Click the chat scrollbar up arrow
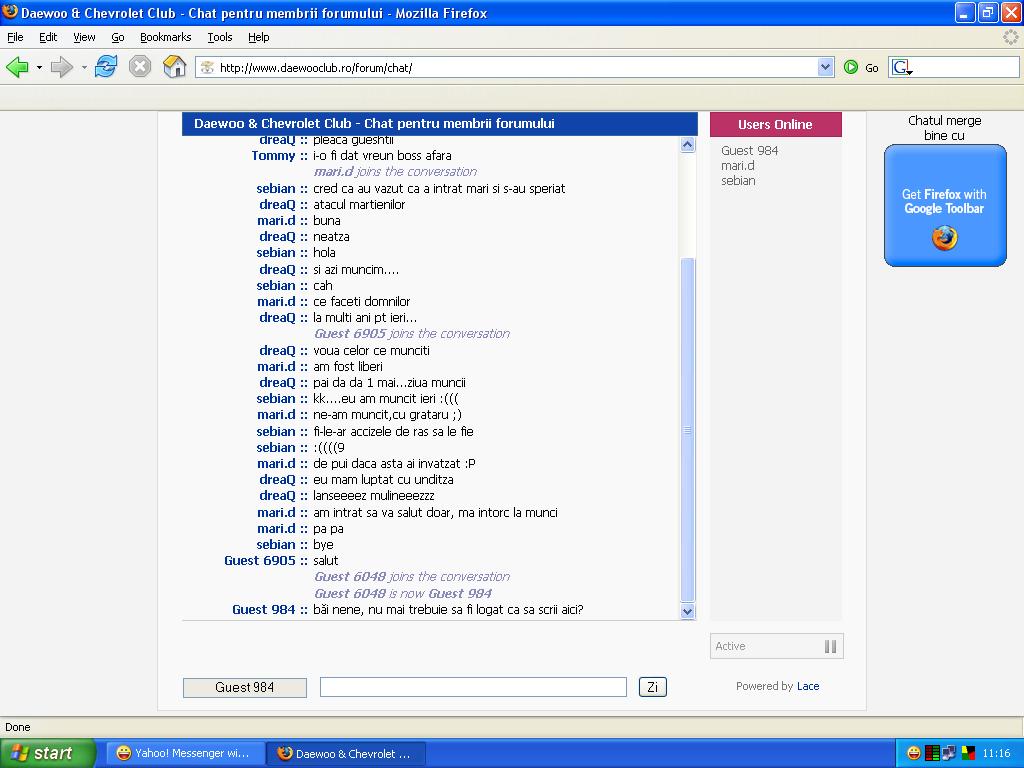This screenshot has height=768, width=1024. [x=687, y=144]
